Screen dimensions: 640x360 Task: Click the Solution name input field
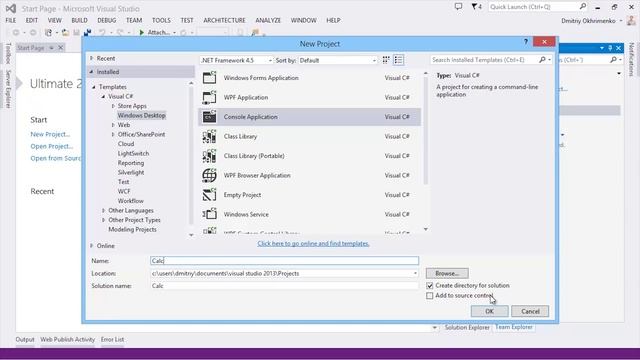tap(284, 286)
